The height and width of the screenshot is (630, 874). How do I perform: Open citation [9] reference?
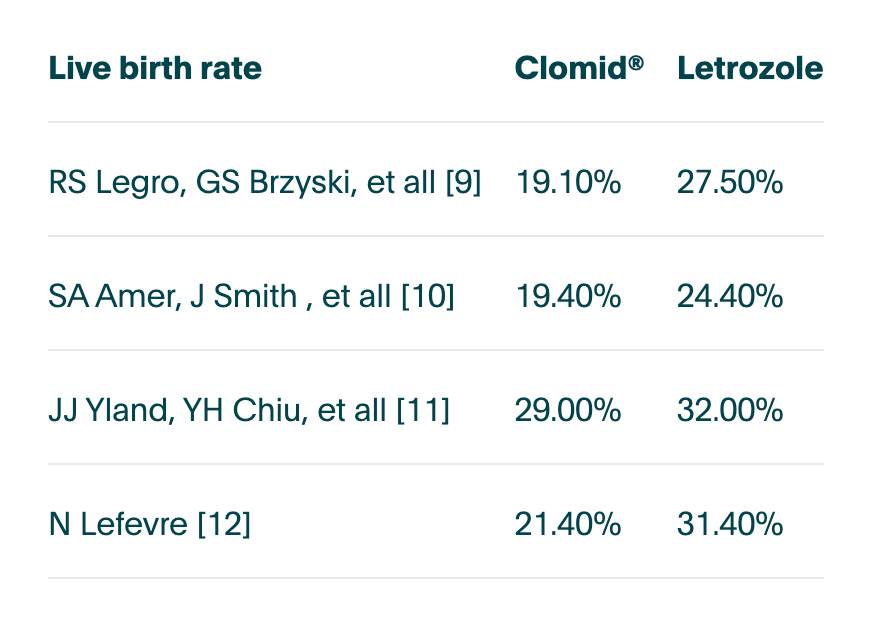[x=463, y=182]
